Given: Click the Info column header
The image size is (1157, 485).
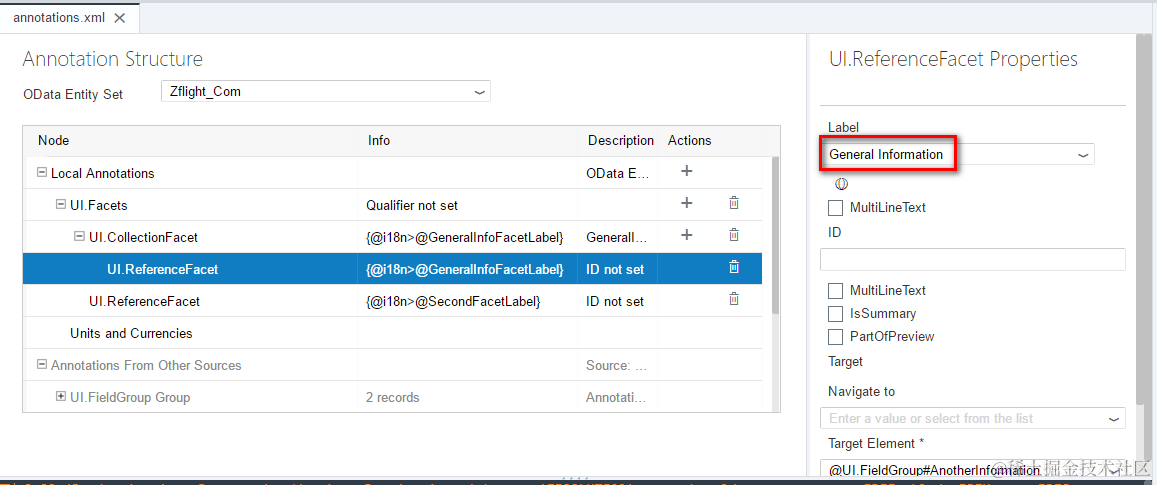Looking at the screenshot, I should click(x=379, y=140).
